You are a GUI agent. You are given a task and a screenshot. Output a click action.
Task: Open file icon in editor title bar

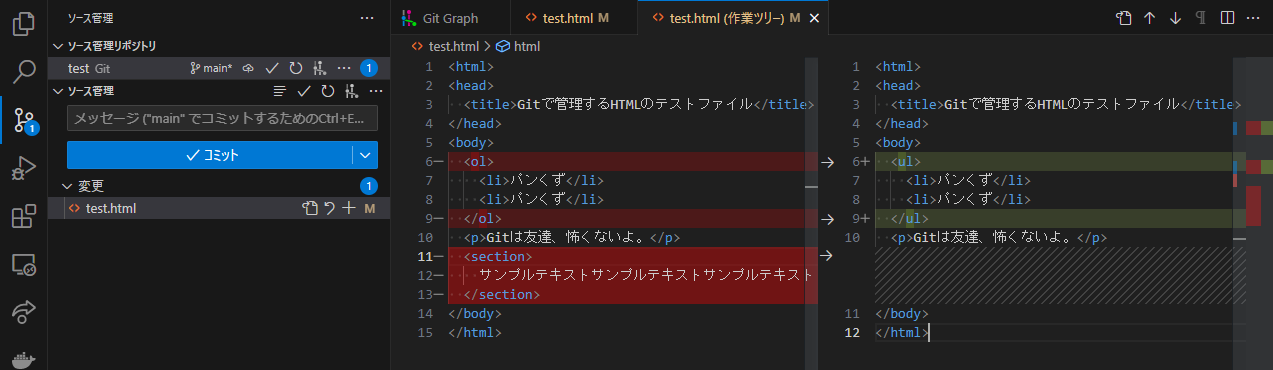tap(1124, 18)
